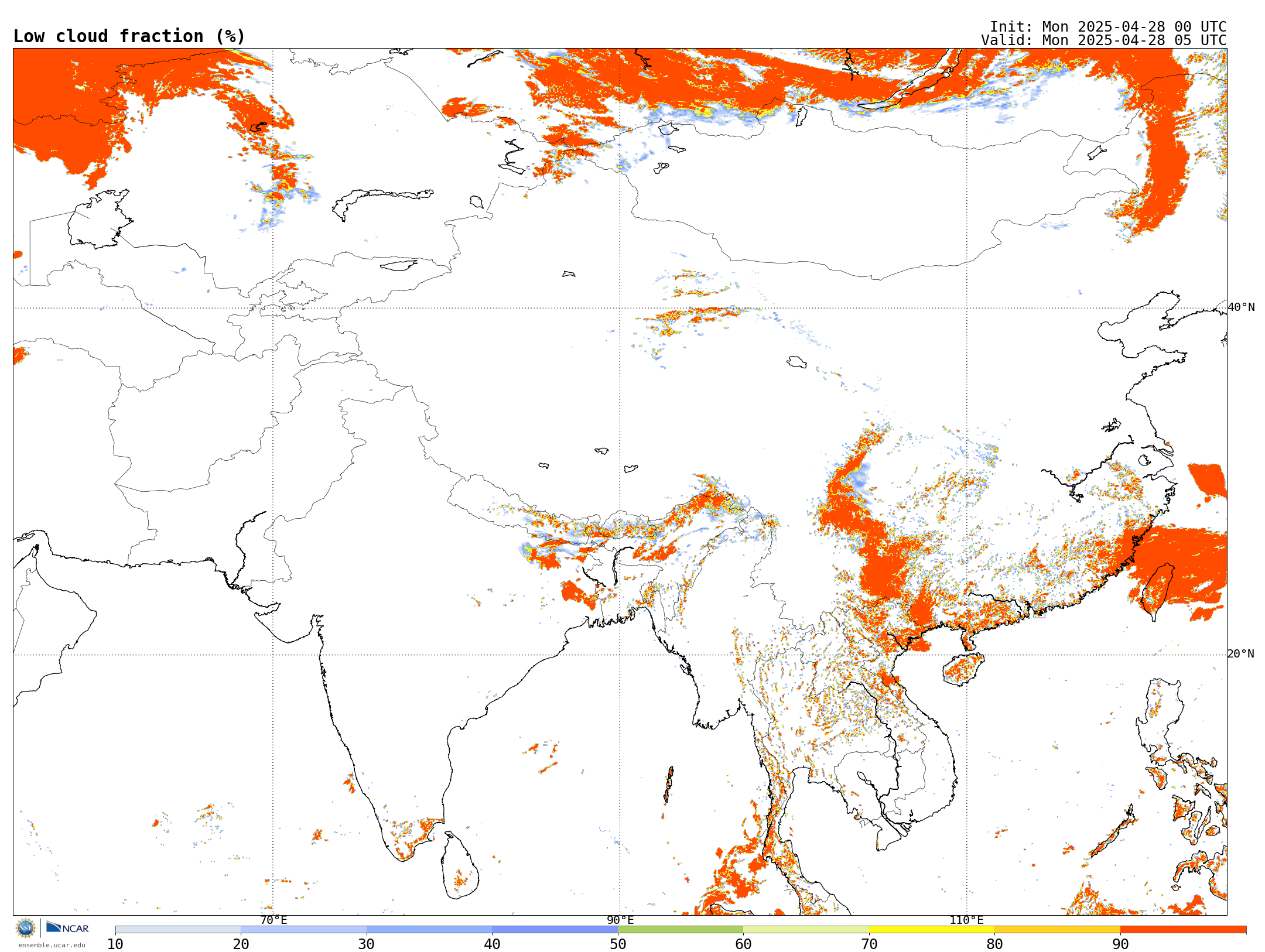
Task: Click the colorbar tick label '50'
Action: pyautogui.click(x=618, y=944)
